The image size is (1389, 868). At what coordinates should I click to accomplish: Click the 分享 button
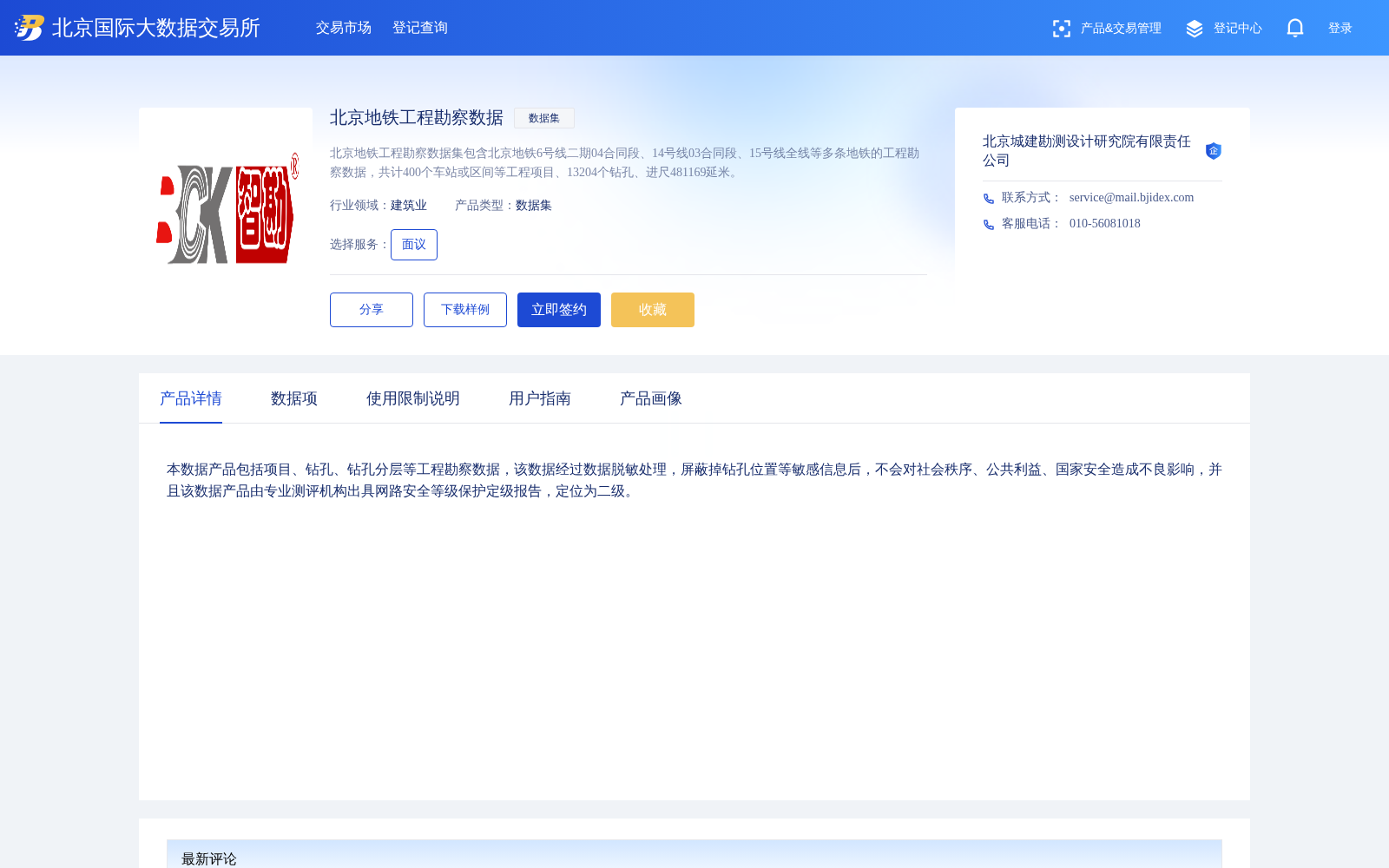(x=372, y=310)
